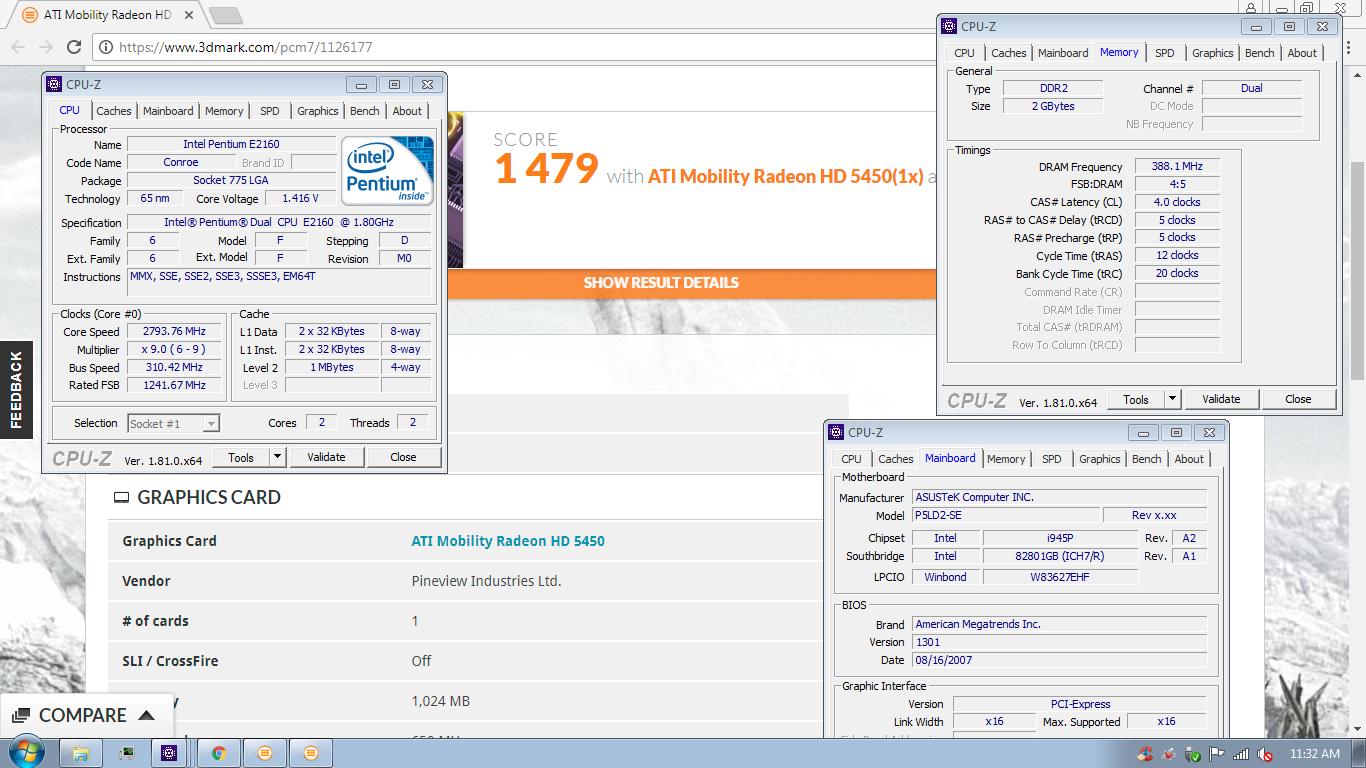Click the CPU-Z icon in Mainboard window title bar
Viewport: 1366px width, 768px height.
coord(836,433)
